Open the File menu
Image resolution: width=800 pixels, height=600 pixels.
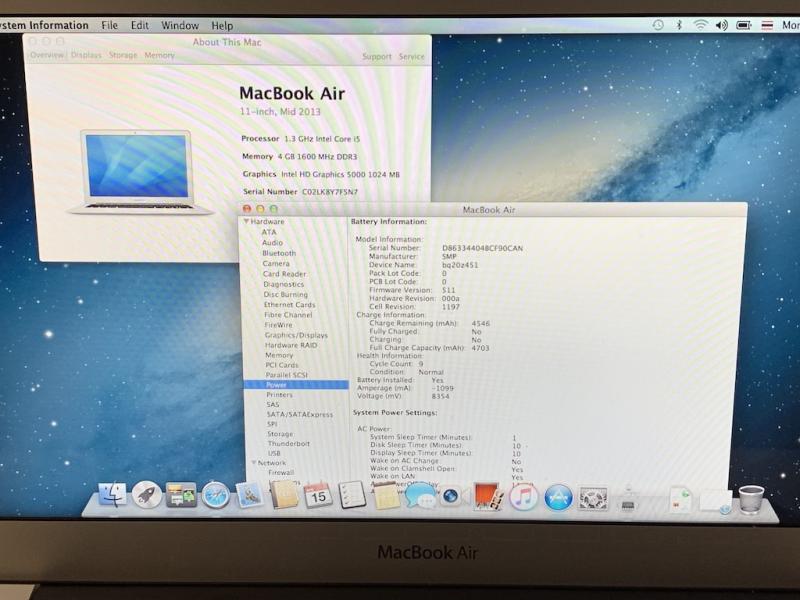click(x=109, y=25)
